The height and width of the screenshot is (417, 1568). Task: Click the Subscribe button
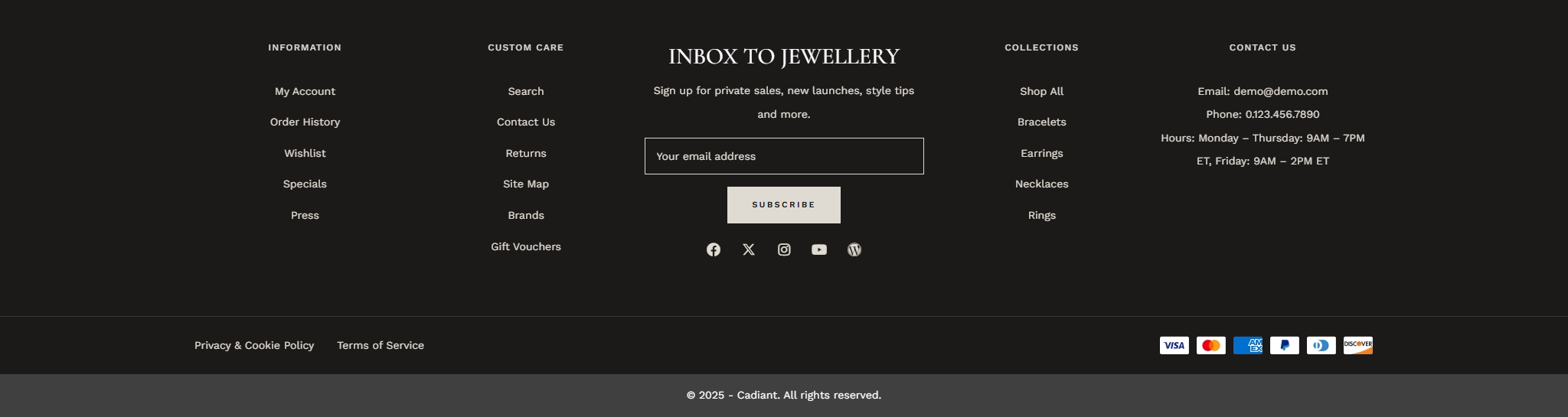783,205
